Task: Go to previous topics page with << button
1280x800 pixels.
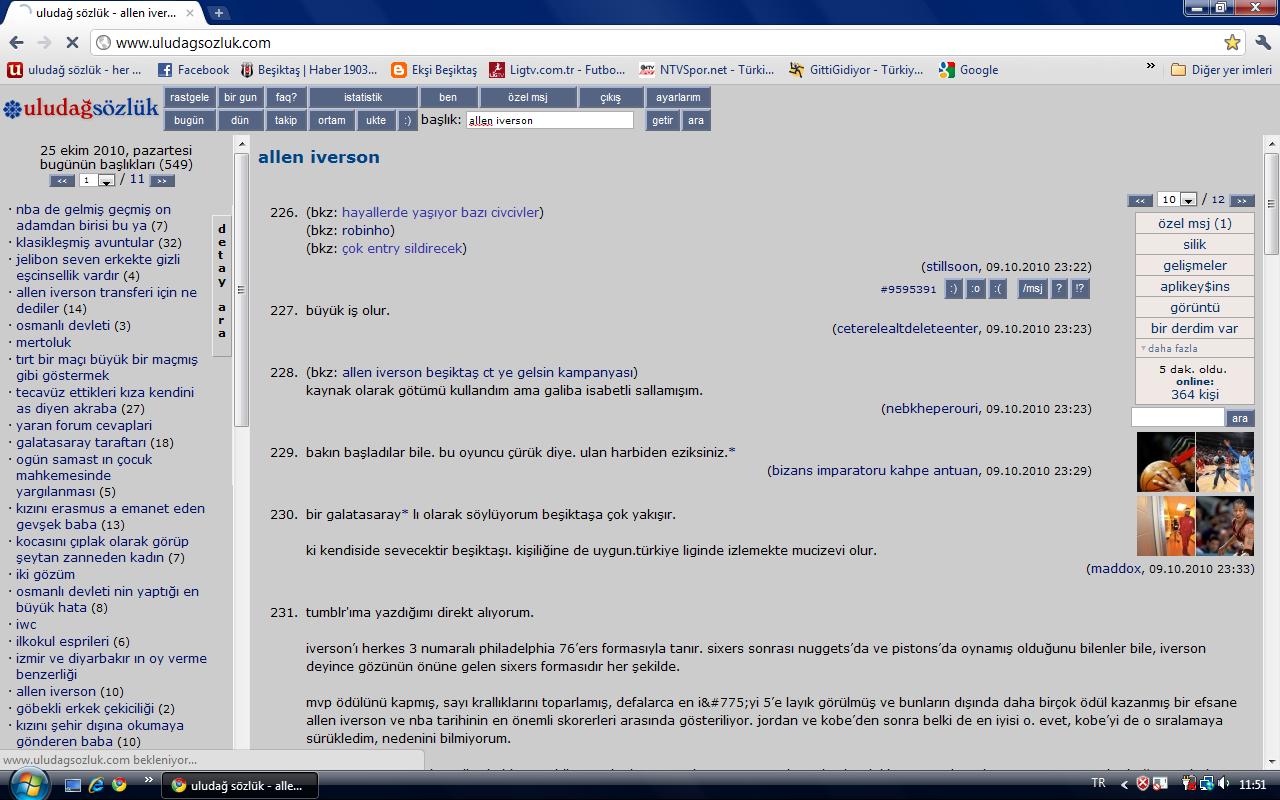Action: click(x=62, y=181)
